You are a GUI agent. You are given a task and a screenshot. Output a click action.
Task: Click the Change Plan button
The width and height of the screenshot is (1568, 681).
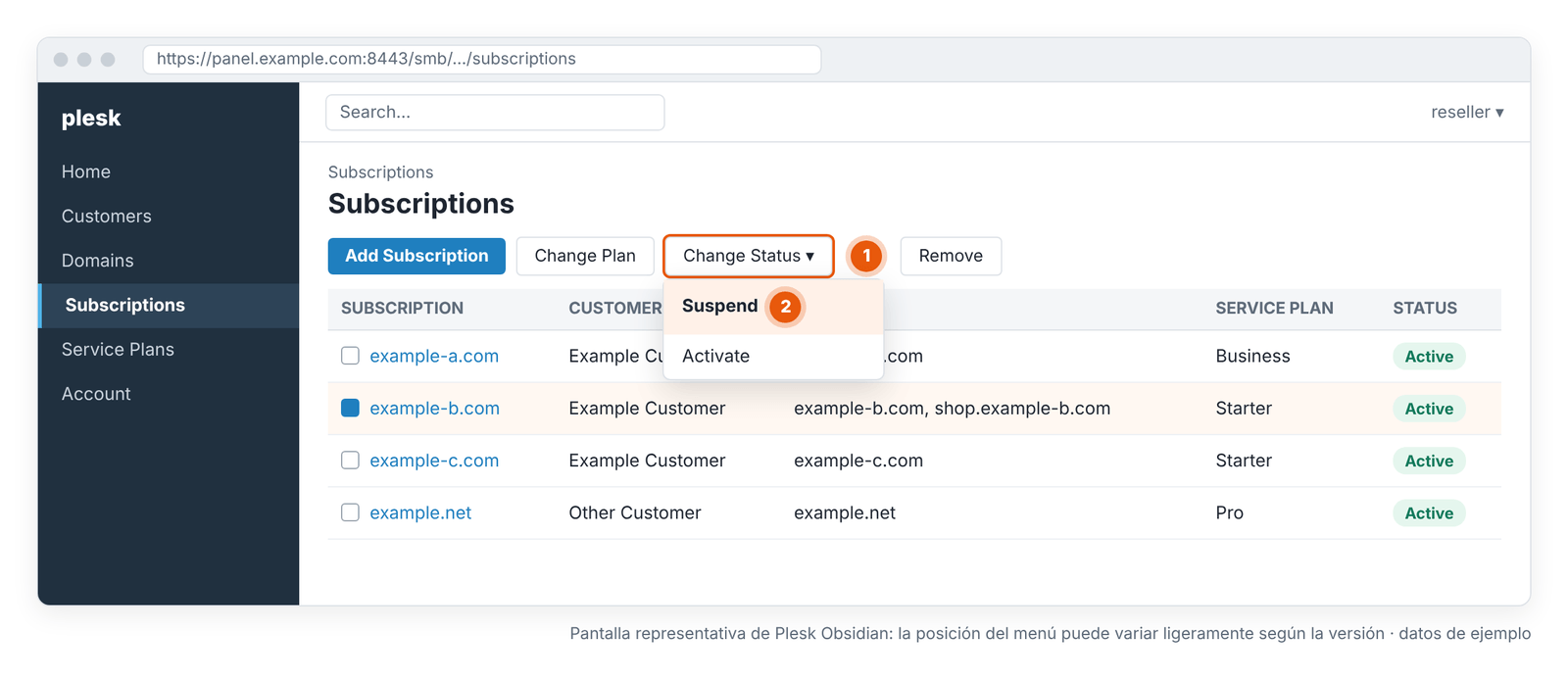point(585,256)
